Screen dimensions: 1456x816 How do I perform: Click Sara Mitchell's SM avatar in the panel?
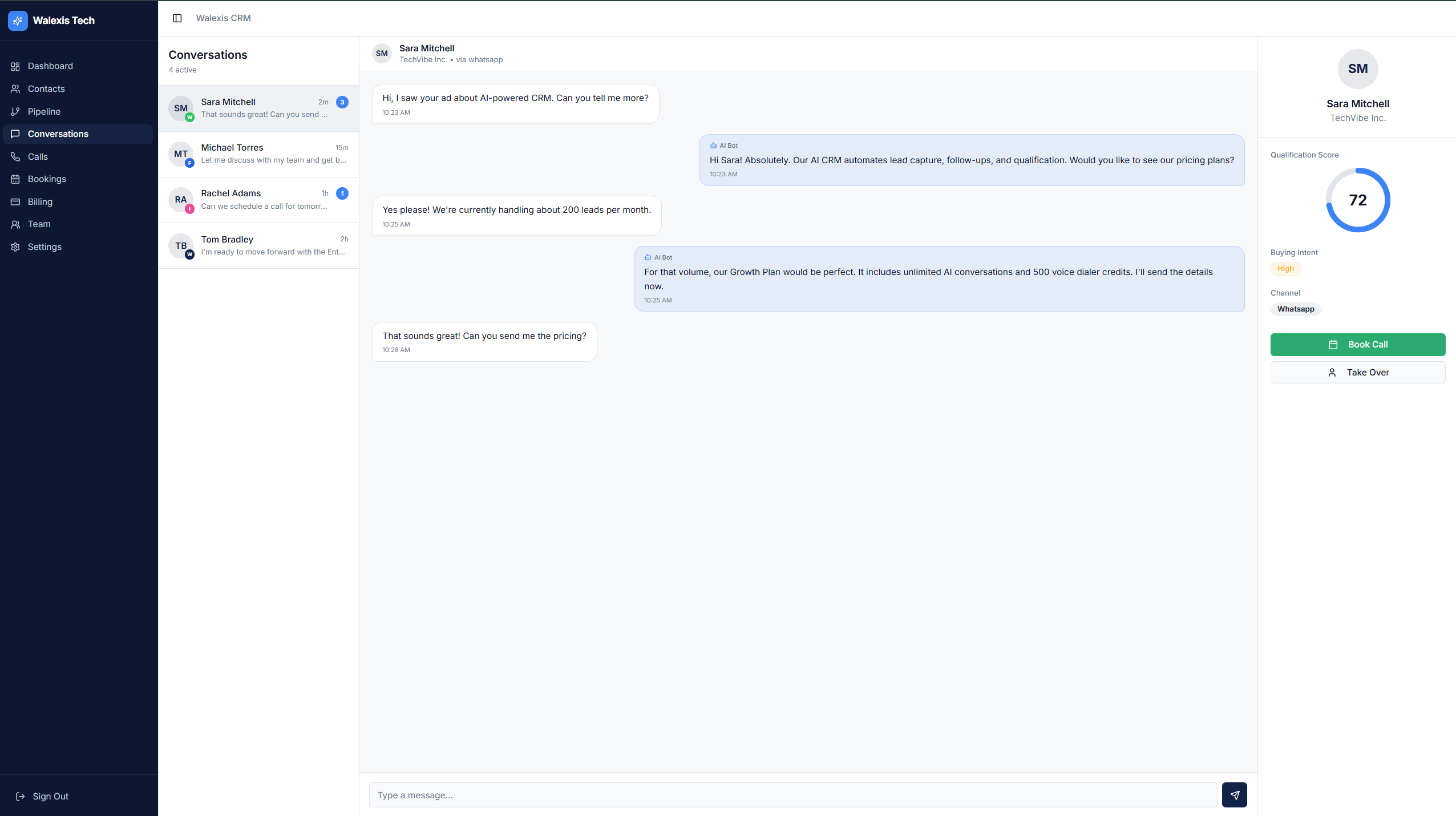click(x=1357, y=68)
